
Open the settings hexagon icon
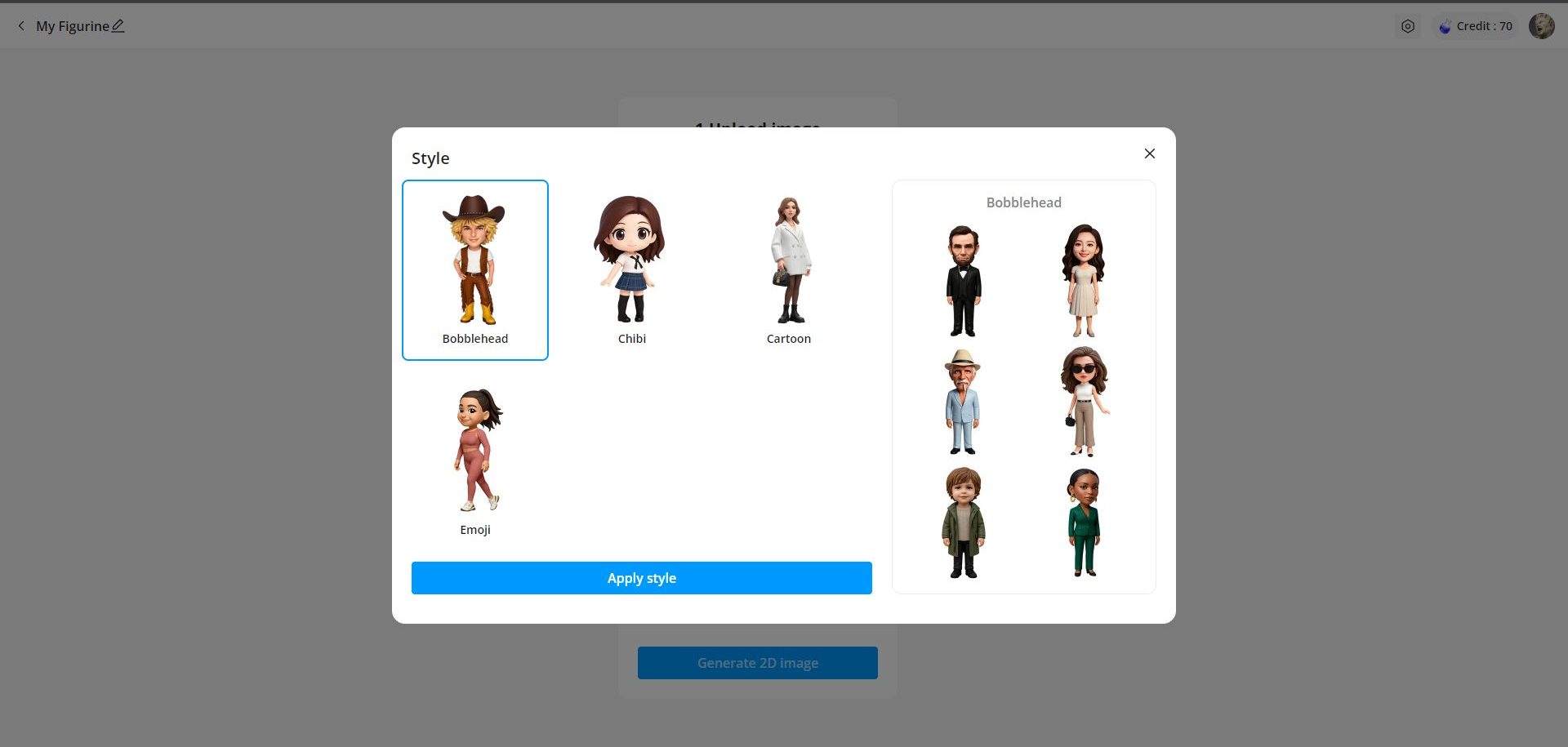coord(1408,26)
